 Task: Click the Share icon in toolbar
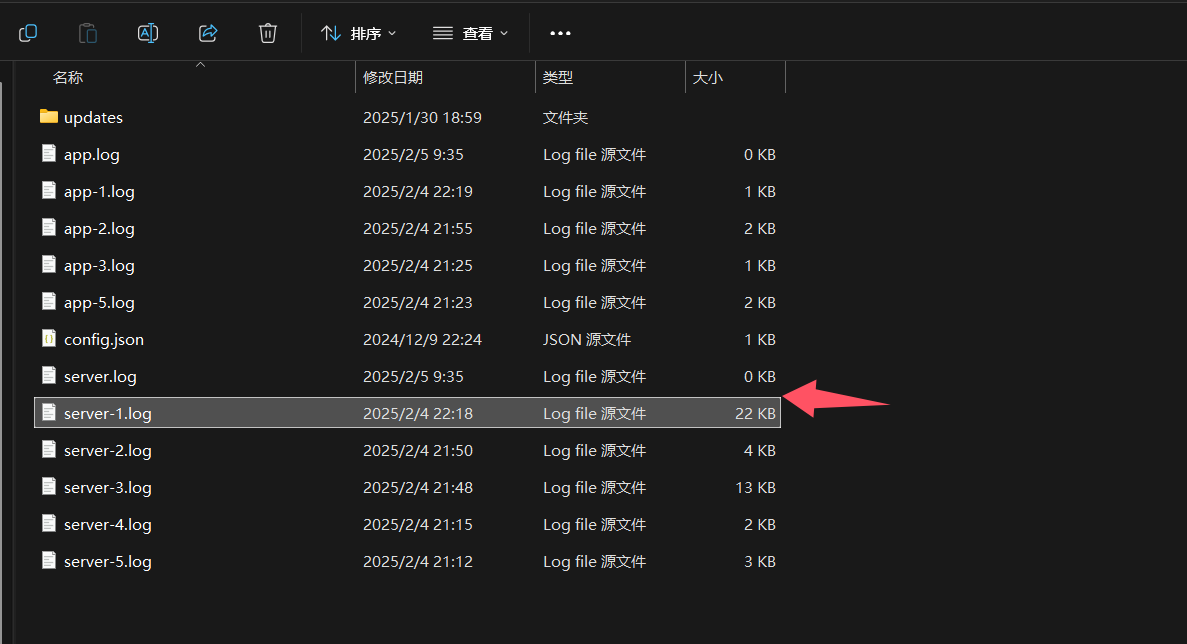[207, 33]
